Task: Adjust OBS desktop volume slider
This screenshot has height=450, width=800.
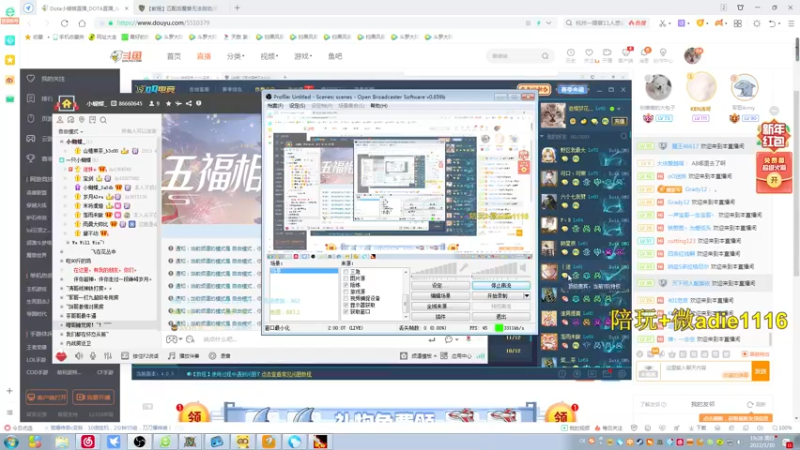Action: [x=494, y=269]
